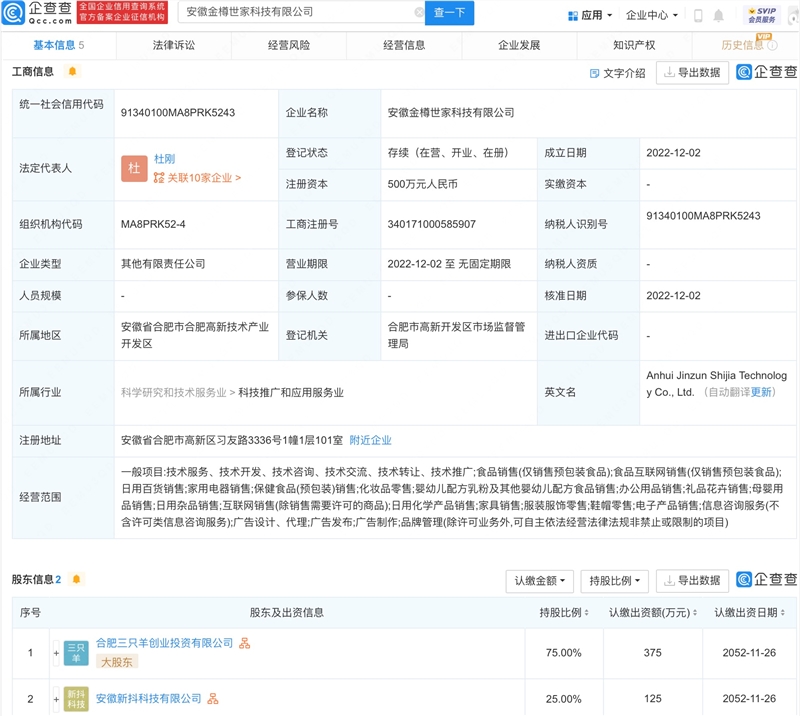This screenshot has width=800, height=716.
Task: Expand shareholder row 1 with plus sign
Action: coord(56,653)
